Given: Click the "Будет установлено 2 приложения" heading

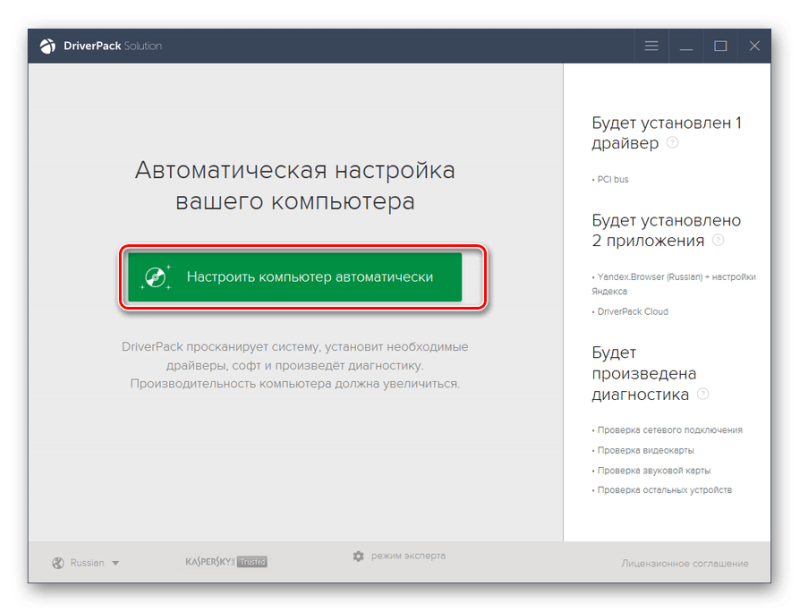Looking at the screenshot, I should pyautogui.click(x=666, y=231).
